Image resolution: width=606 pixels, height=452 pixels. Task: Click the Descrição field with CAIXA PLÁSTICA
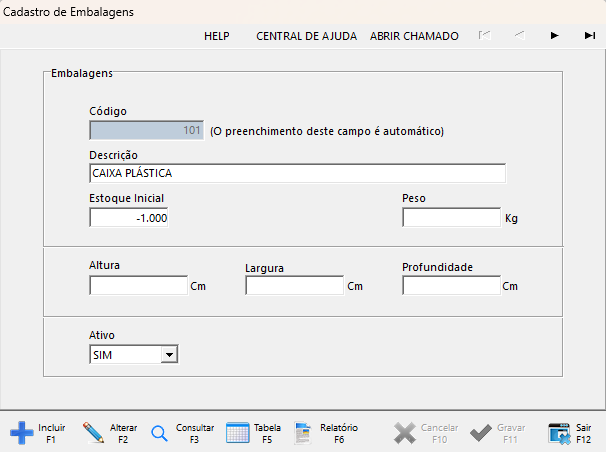297,173
